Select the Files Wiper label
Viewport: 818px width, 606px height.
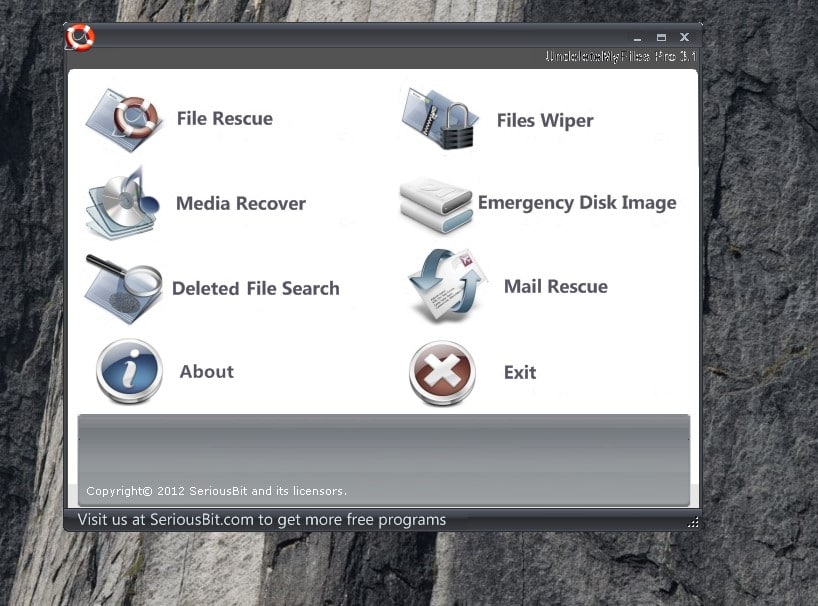pyautogui.click(x=545, y=121)
